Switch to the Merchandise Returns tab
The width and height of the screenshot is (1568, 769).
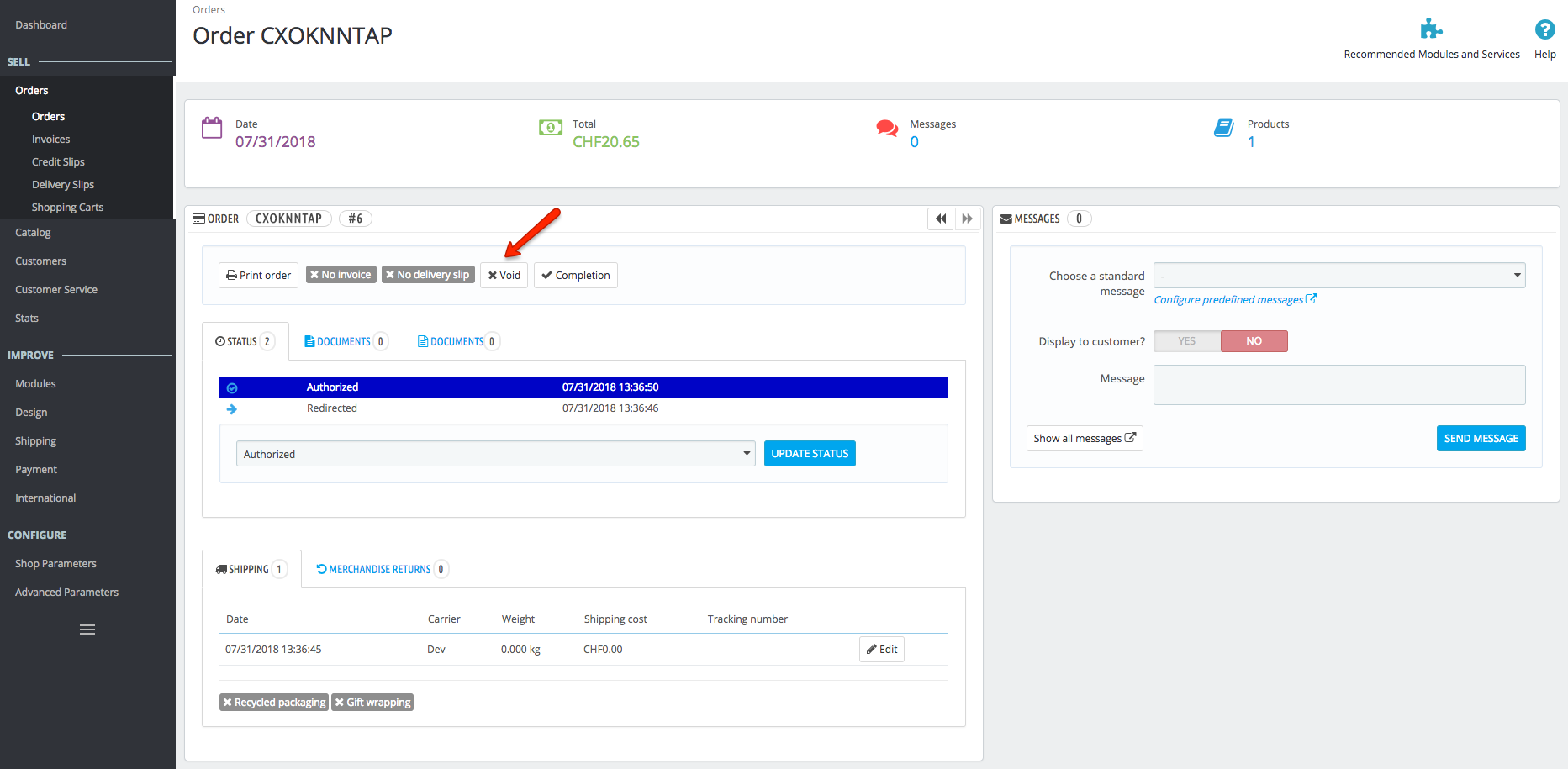[x=380, y=569]
